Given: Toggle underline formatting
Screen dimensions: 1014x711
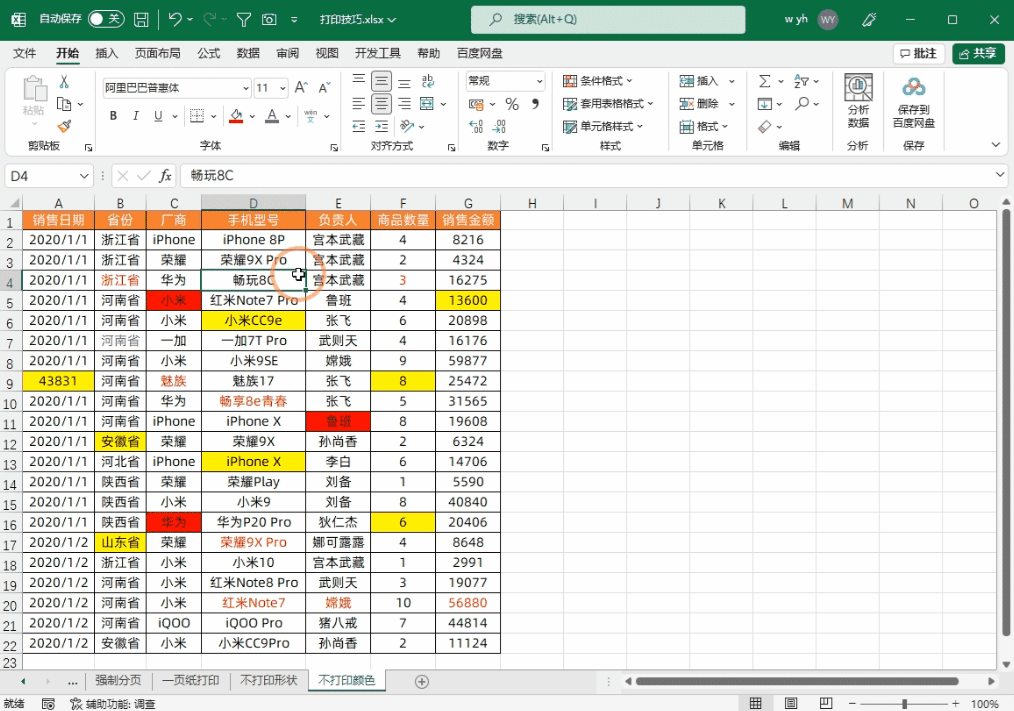Looking at the screenshot, I should point(158,116).
